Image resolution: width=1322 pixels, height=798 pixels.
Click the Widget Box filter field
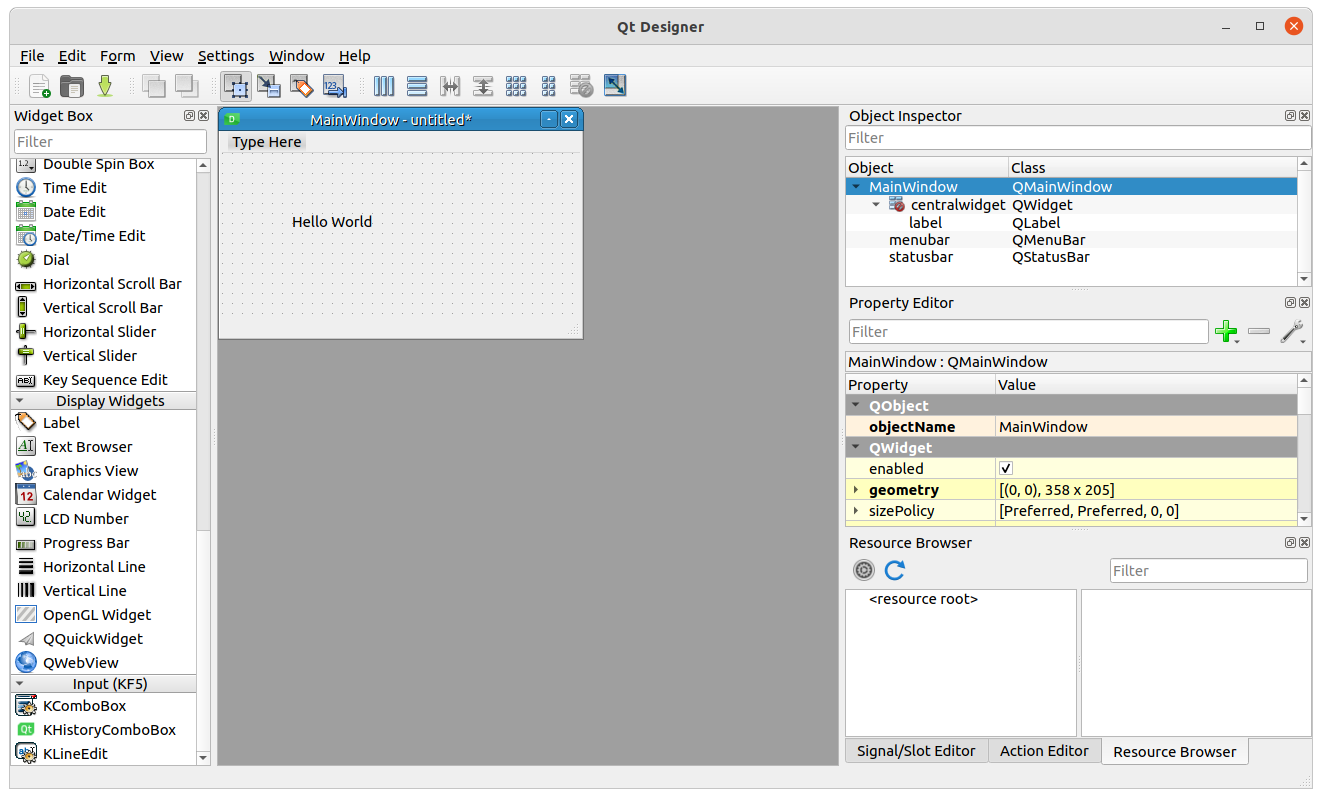pyautogui.click(x=110, y=142)
